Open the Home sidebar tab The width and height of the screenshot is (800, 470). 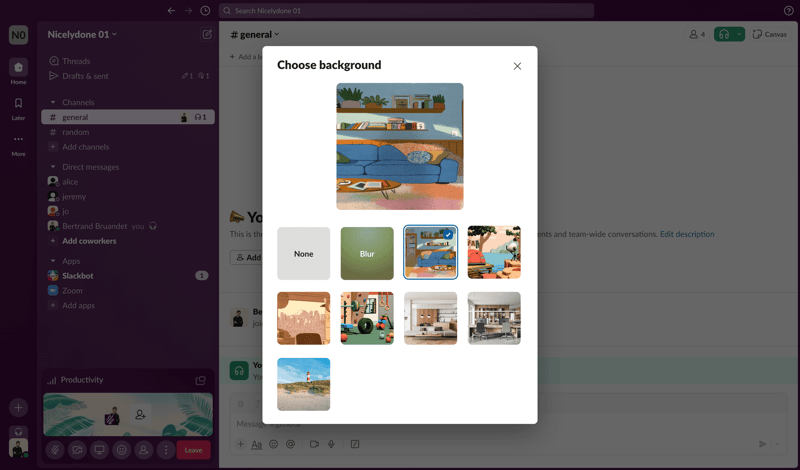click(x=18, y=71)
